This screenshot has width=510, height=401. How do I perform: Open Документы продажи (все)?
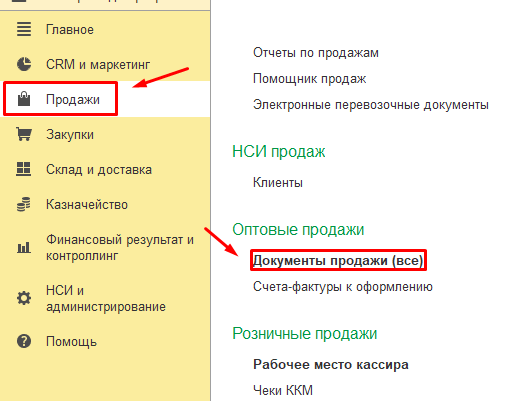338,260
